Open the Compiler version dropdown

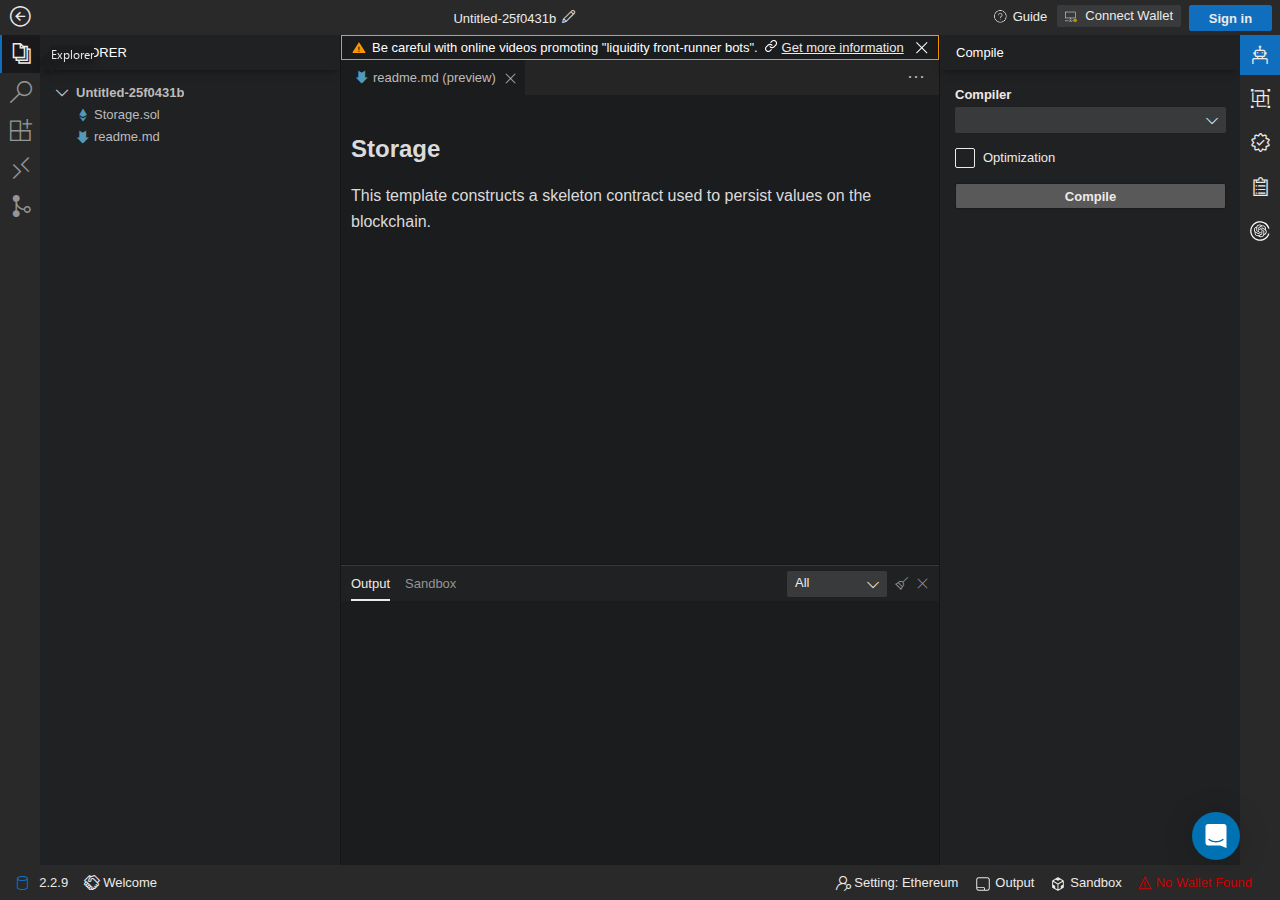point(1090,120)
